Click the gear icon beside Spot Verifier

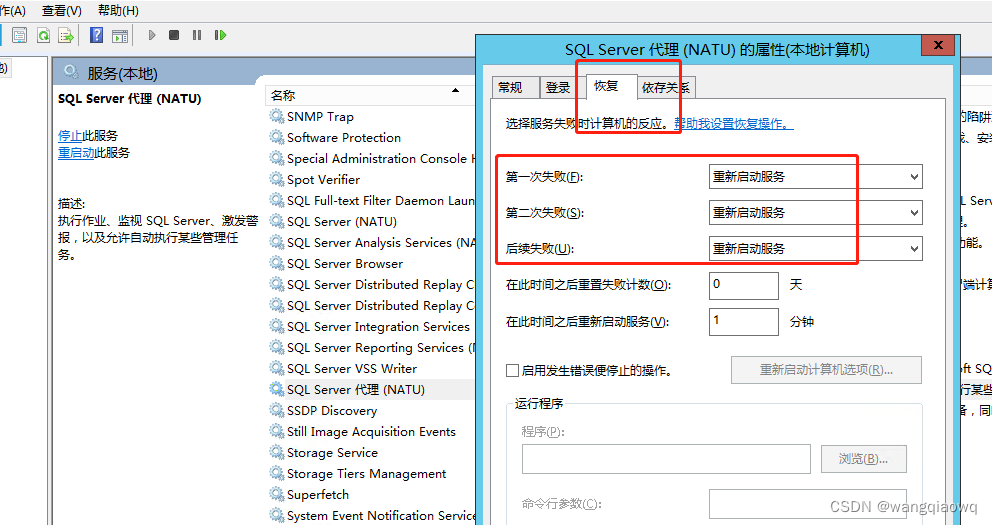[276, 179]
